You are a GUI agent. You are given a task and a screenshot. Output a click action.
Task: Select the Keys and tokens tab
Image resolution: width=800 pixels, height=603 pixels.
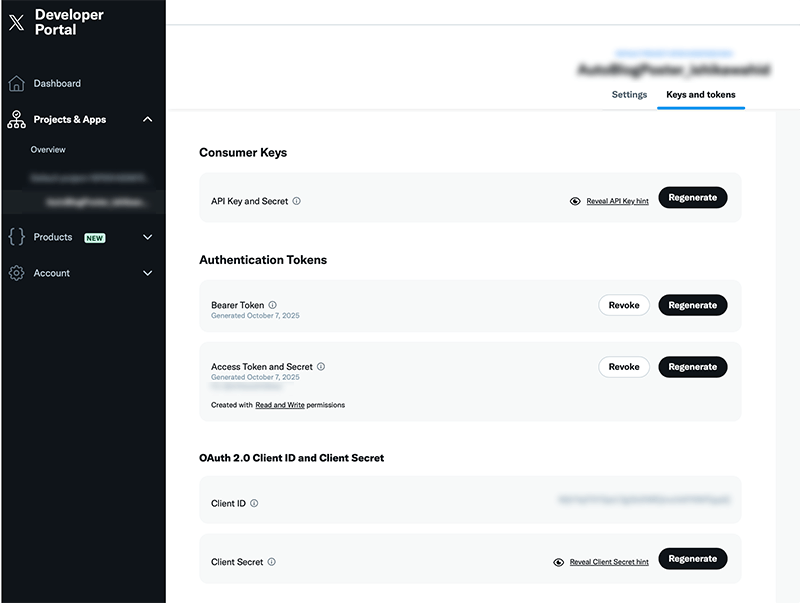coord(701,95)
